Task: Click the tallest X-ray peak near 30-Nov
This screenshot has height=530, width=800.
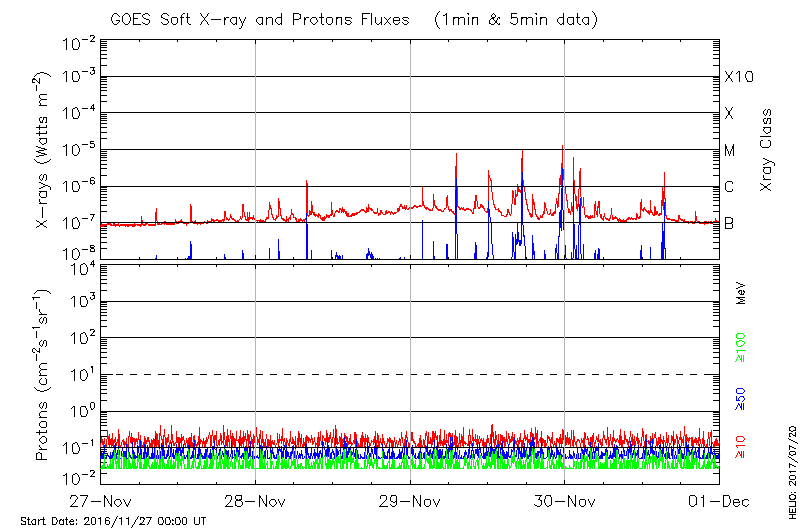Action: point(562,148)
